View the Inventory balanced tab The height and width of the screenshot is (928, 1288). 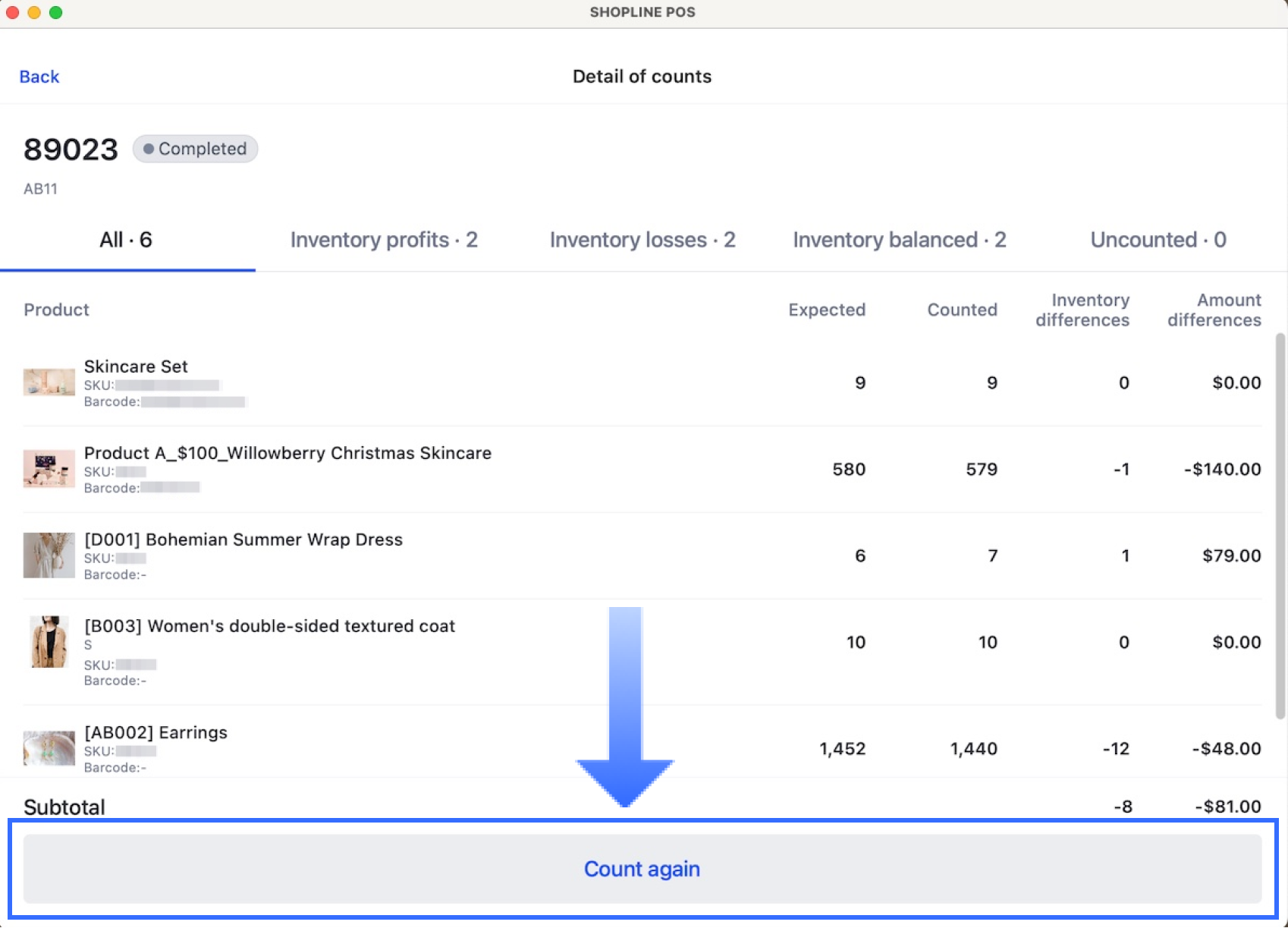tap(899, 240)
